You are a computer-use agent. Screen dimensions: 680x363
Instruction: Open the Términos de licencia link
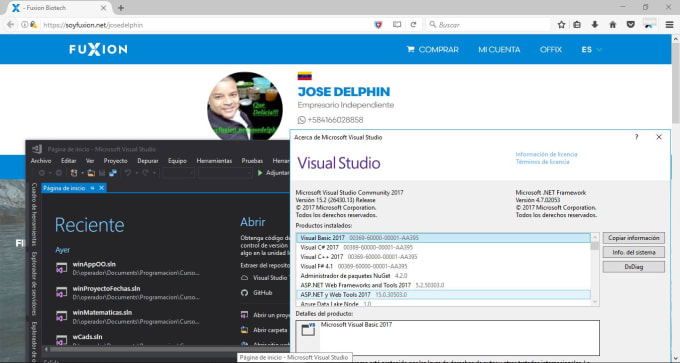click(x=542, y=162)
